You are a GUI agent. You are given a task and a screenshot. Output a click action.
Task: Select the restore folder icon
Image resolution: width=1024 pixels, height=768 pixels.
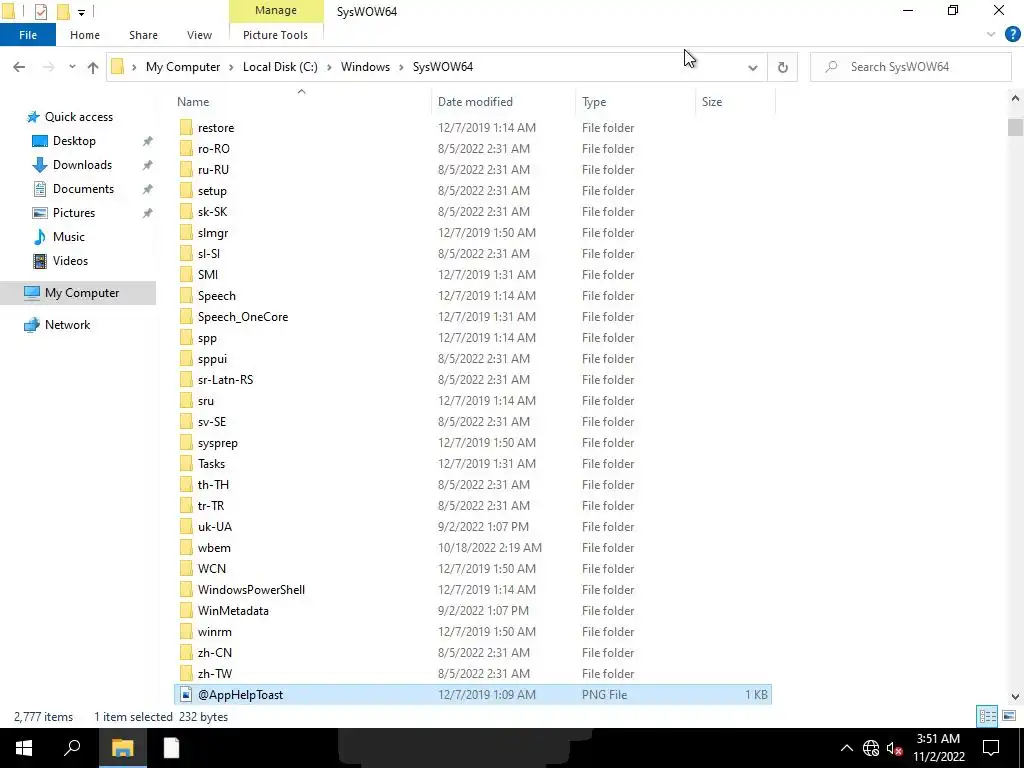tap(186, 127)
